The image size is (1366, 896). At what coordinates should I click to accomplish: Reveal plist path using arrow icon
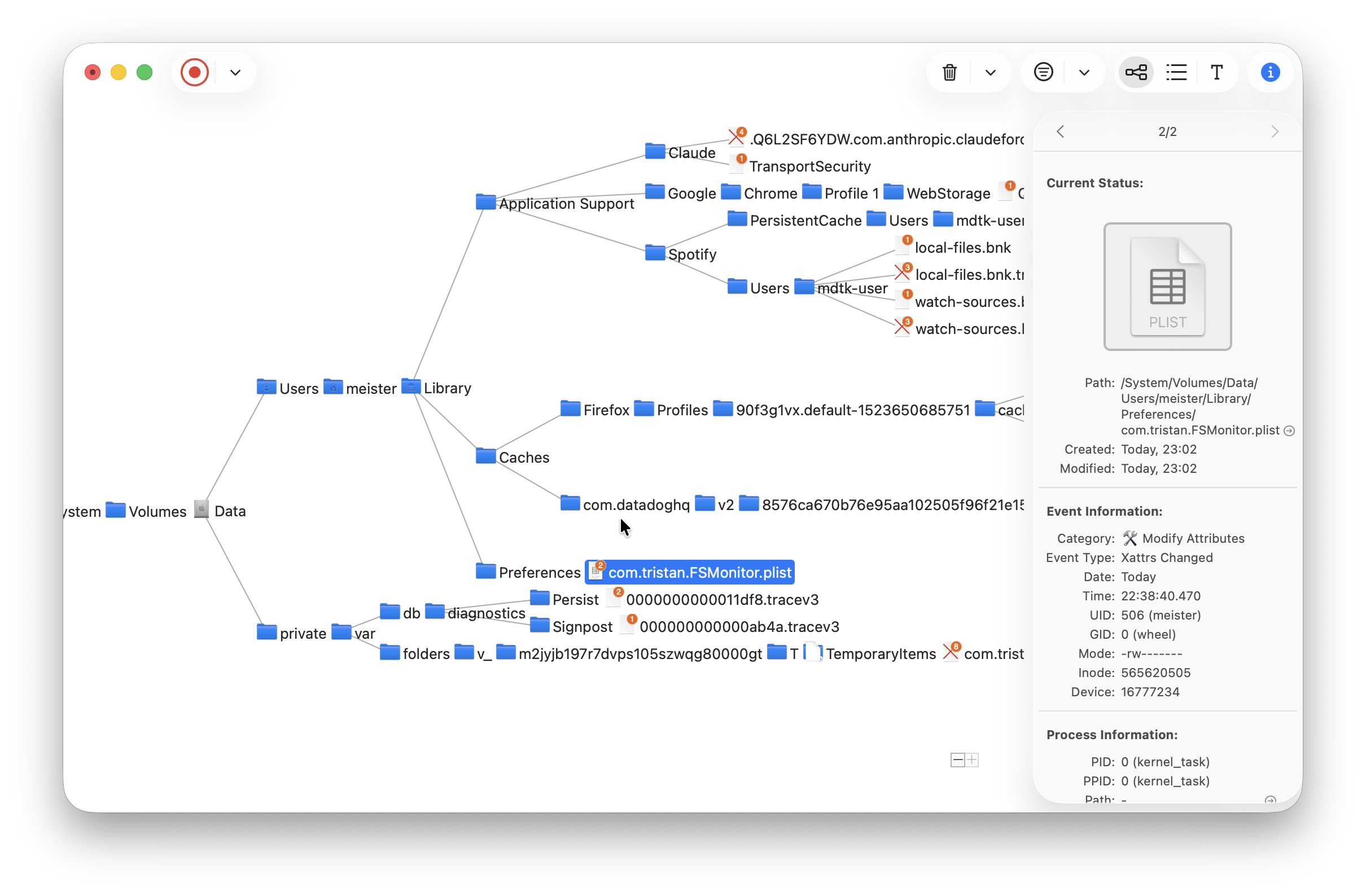1289,431
